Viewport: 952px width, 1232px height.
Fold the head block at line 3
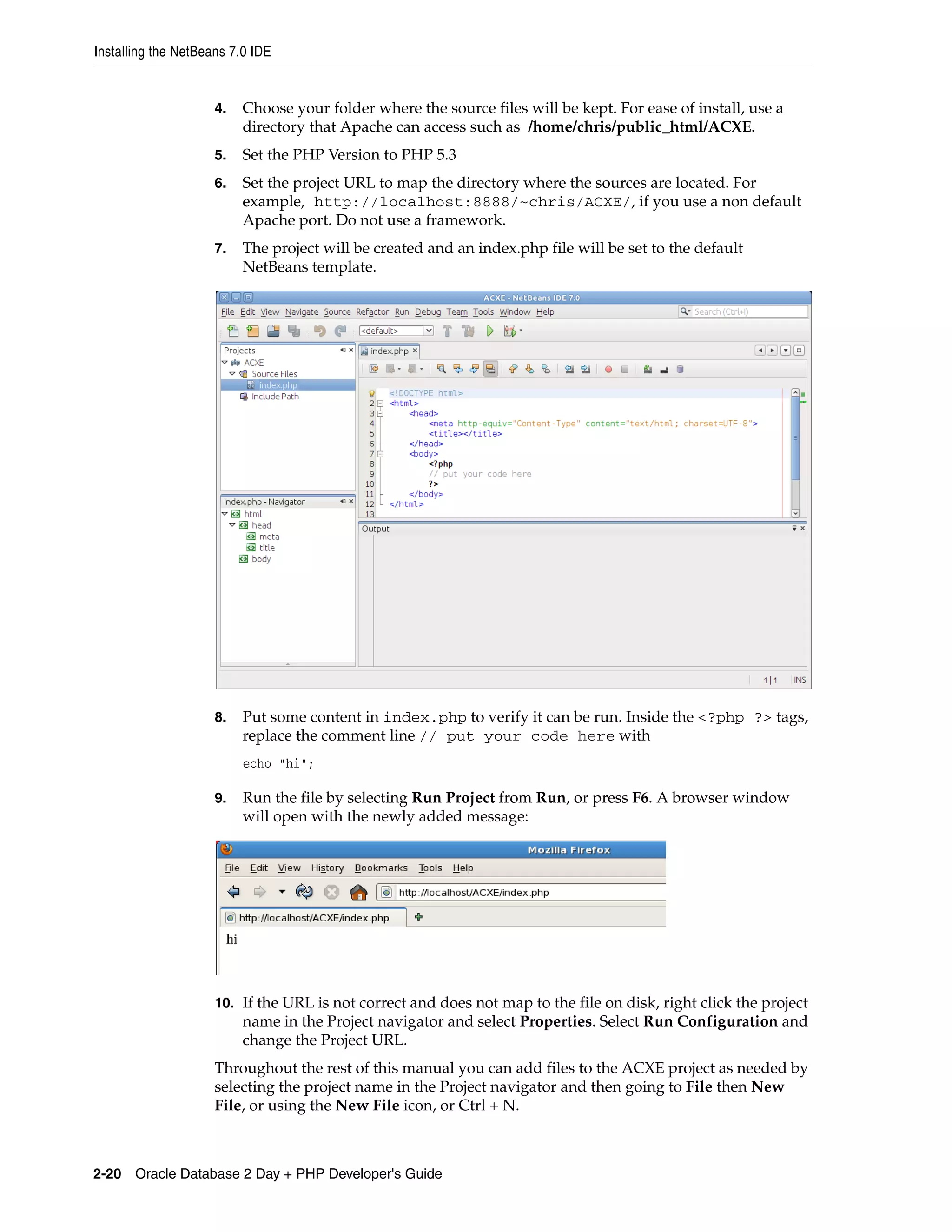coord(381,413)
